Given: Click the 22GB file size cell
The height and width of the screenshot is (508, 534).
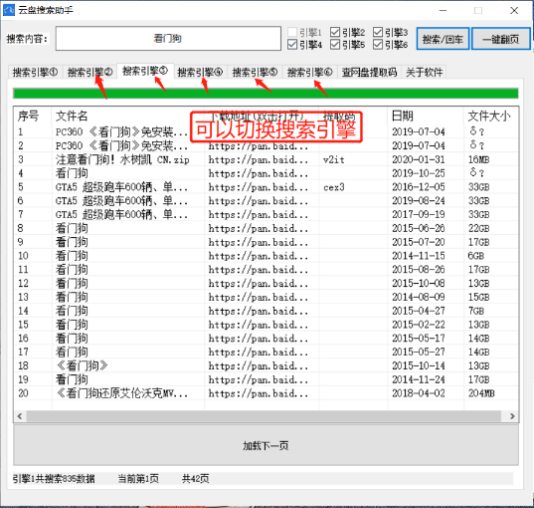Looking at the screenshot, I should pyautogui.click(x=478, y=228).
